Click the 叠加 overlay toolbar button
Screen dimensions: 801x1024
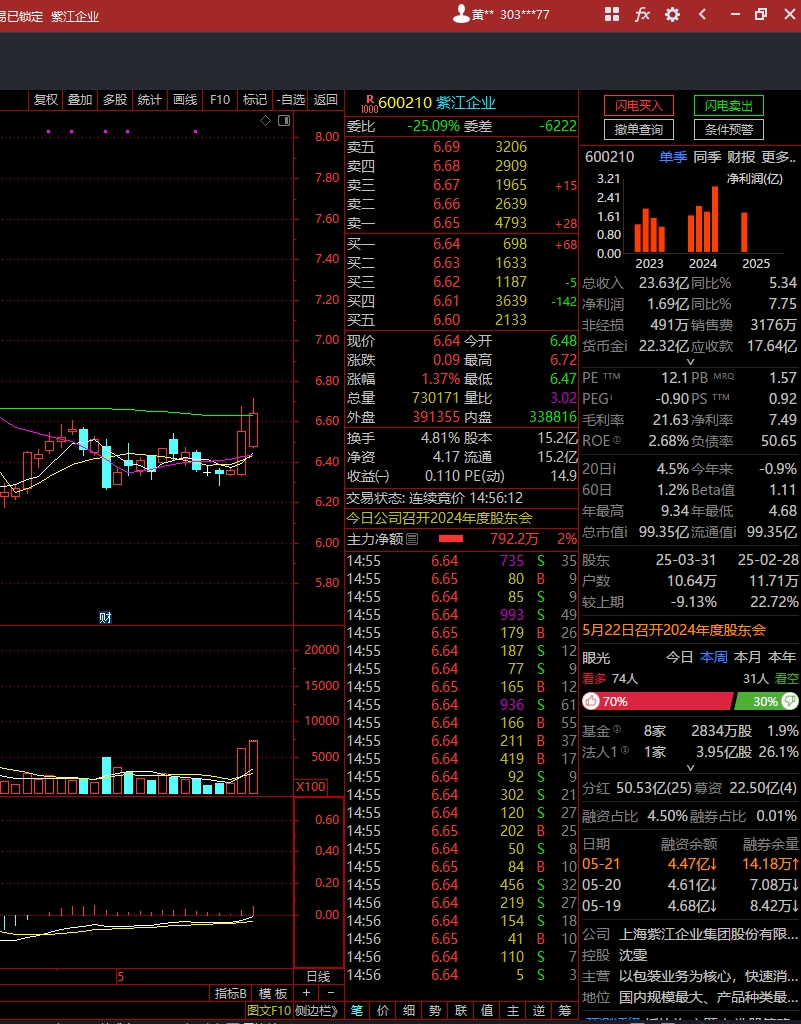click(x=80, y=100)
